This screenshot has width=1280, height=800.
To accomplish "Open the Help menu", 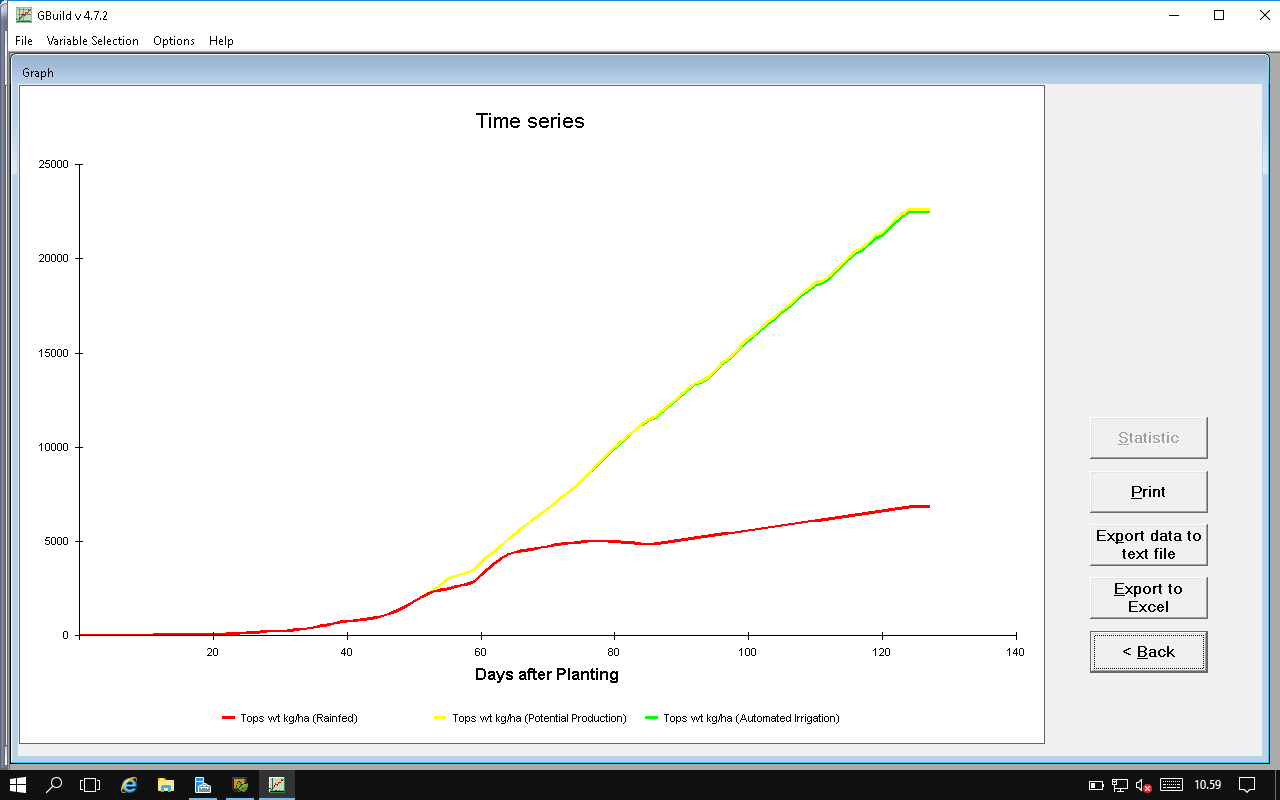I will [221, 41].
